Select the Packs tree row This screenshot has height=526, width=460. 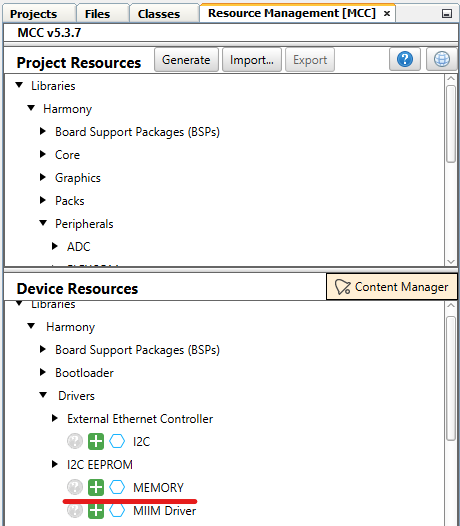pos(70,201)
